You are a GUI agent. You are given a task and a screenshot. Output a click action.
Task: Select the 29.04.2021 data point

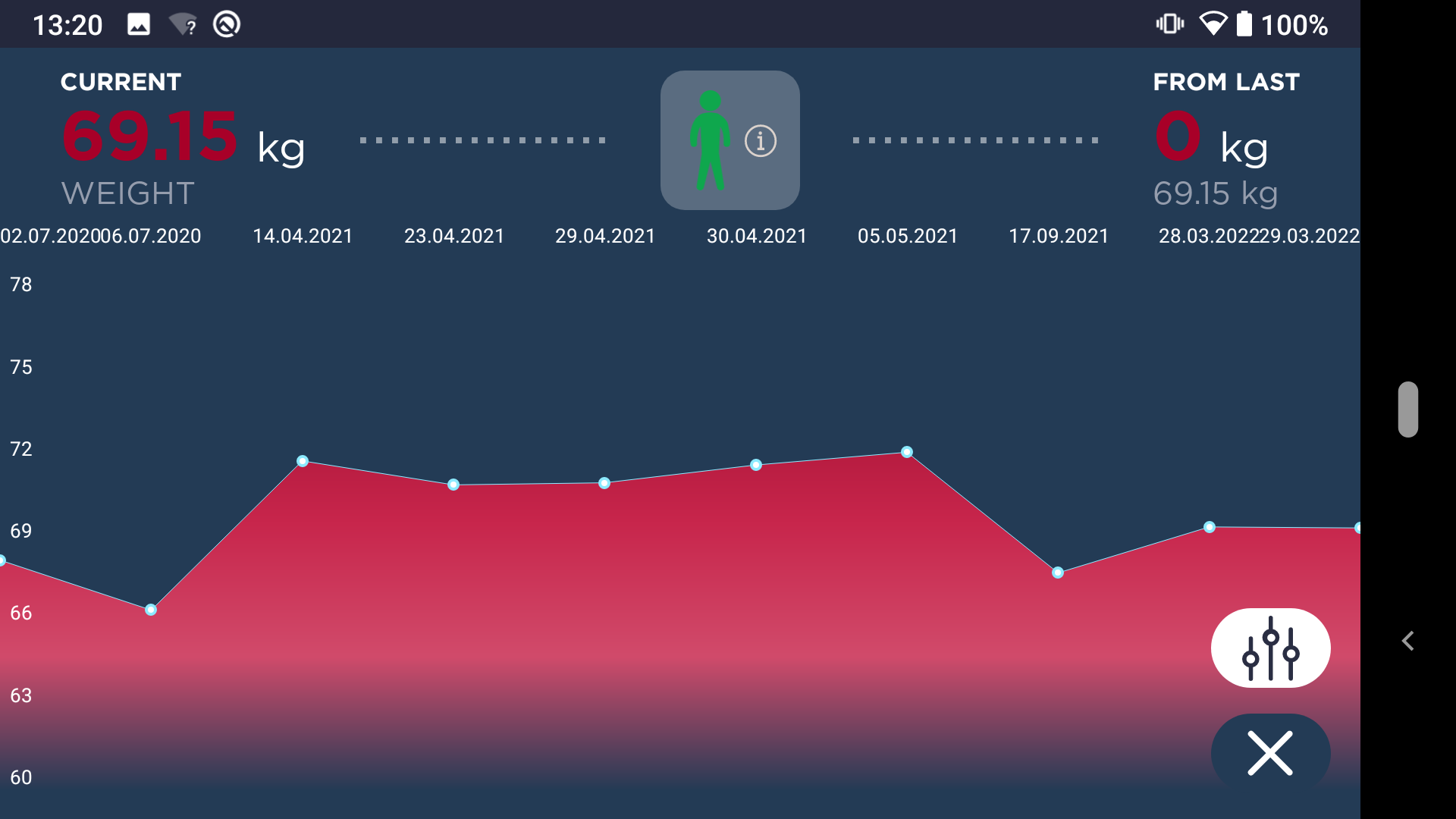click(604, 483)
